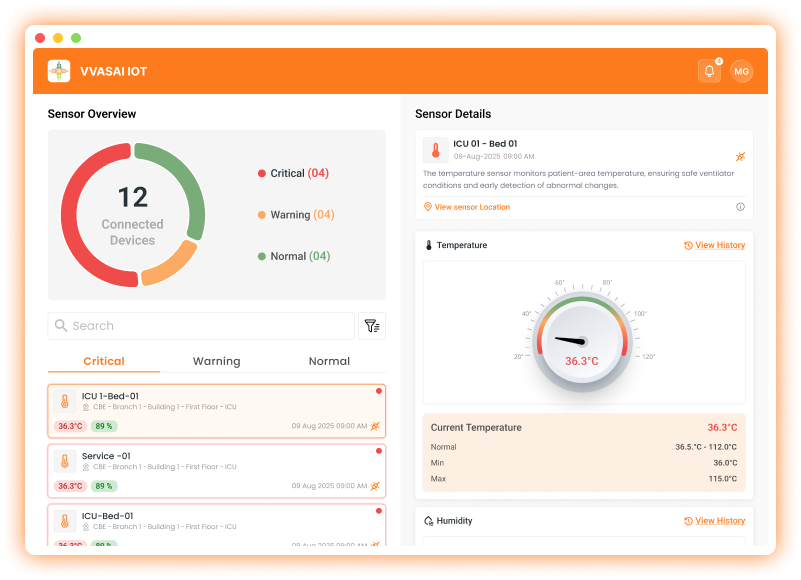Screen dimensions: 801x580
Task: Switch to the Normal tab
Action: coord(329,361)
